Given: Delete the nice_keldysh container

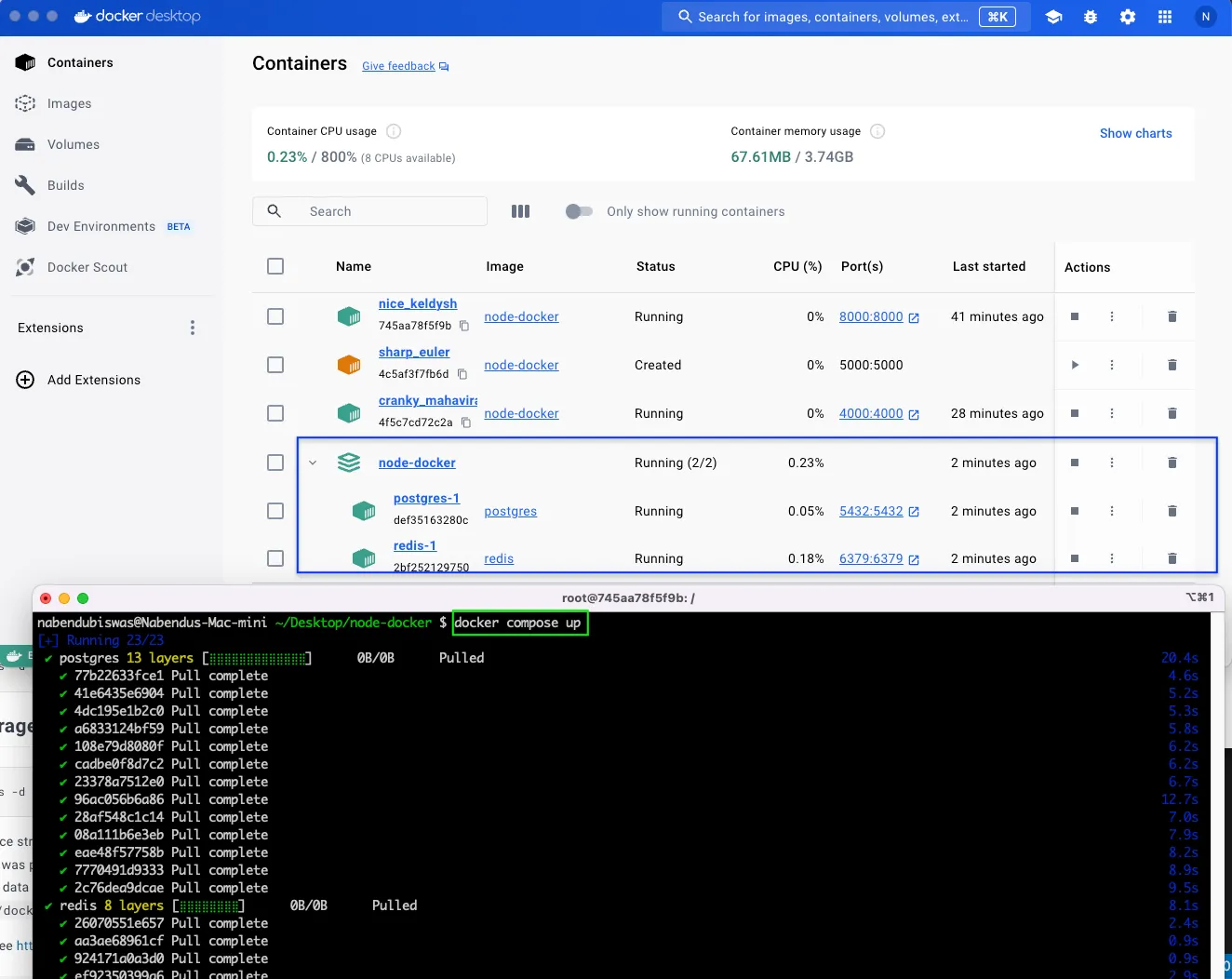Looking at the screenshot, I should click(x=1172, y=316).
